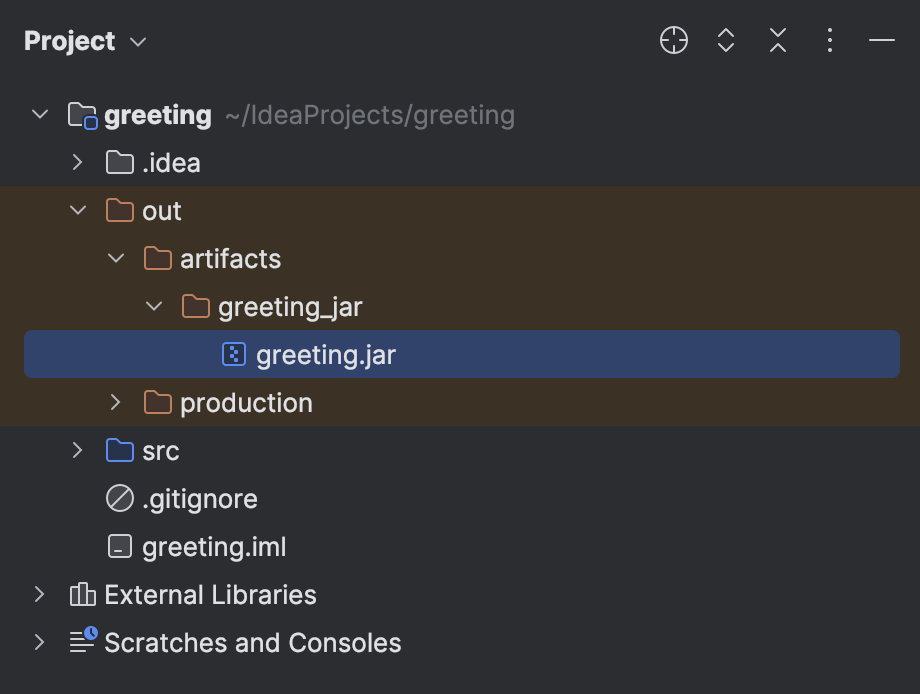This screenshot has height=694, width=920.
Task: Select the greeting.jar file
Action: click(x=324, y=354)
